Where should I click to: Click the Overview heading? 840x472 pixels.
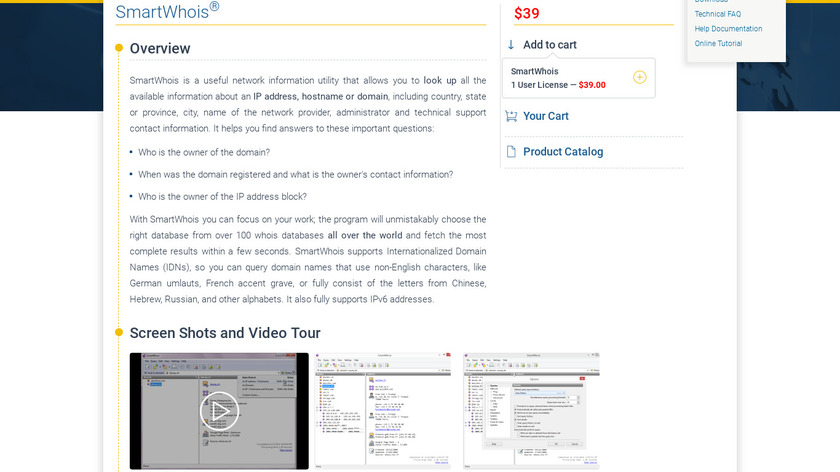pos(160,48)
